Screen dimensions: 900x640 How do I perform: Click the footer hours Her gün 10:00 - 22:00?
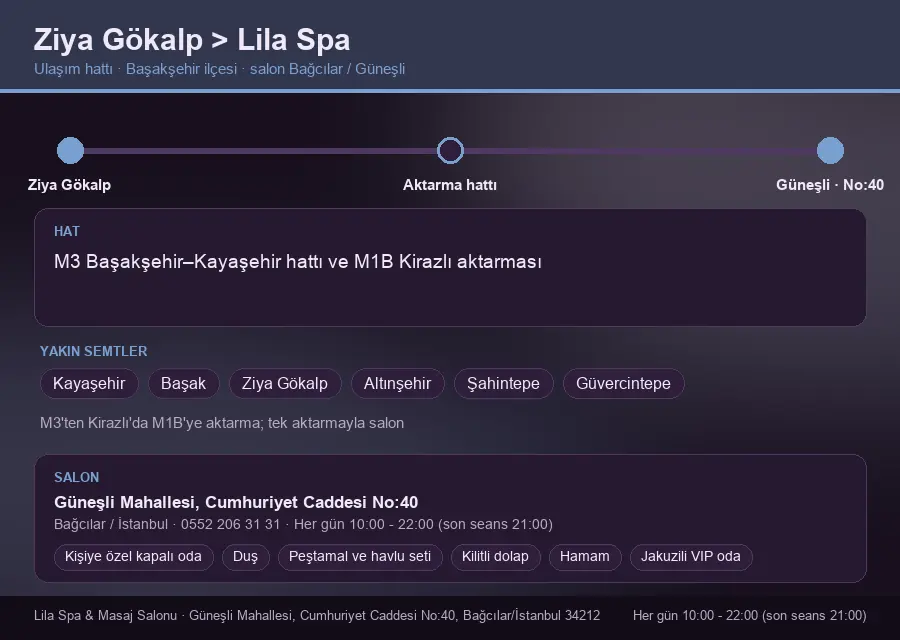point(750,615)
